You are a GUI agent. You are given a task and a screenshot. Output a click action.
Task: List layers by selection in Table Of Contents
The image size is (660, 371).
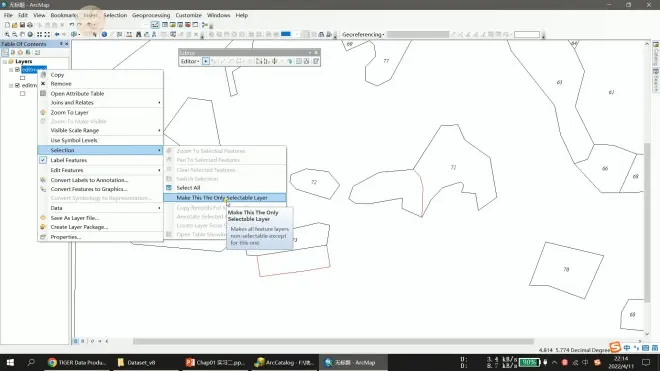(28, 53)
